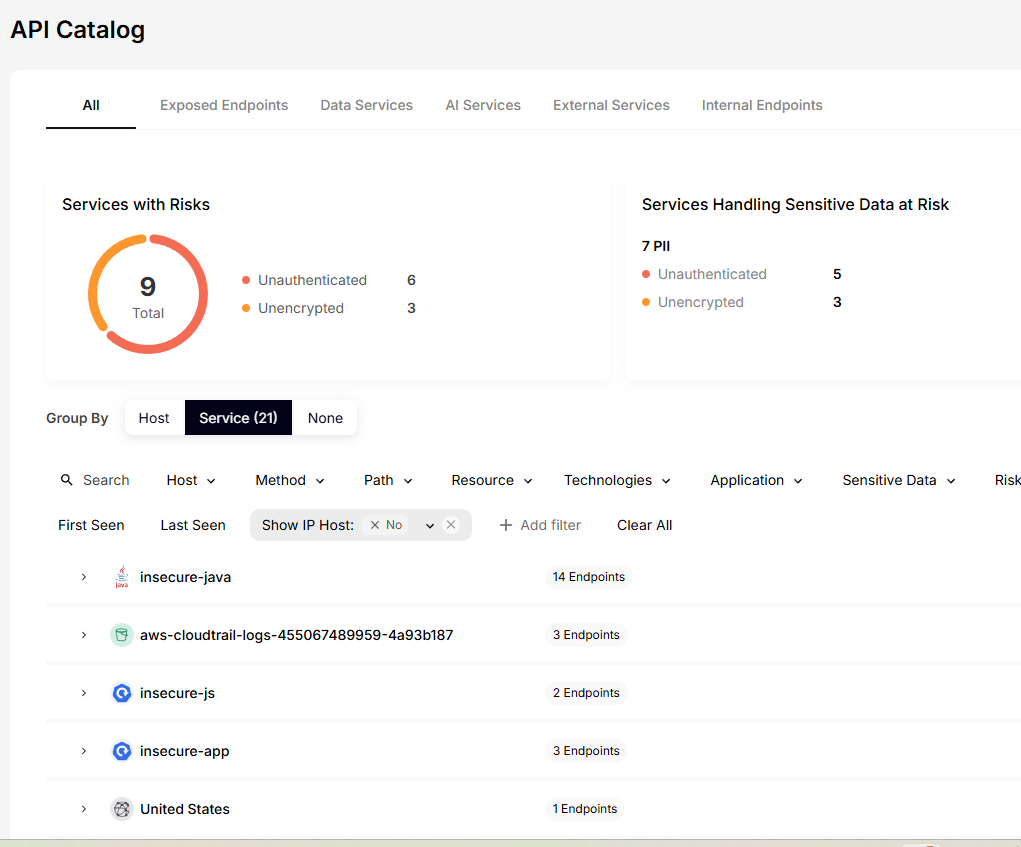Click the Java icon beside insecure-java
Image resolution: width=1021 pixels, height=847 pixels.
pos(121,577)
